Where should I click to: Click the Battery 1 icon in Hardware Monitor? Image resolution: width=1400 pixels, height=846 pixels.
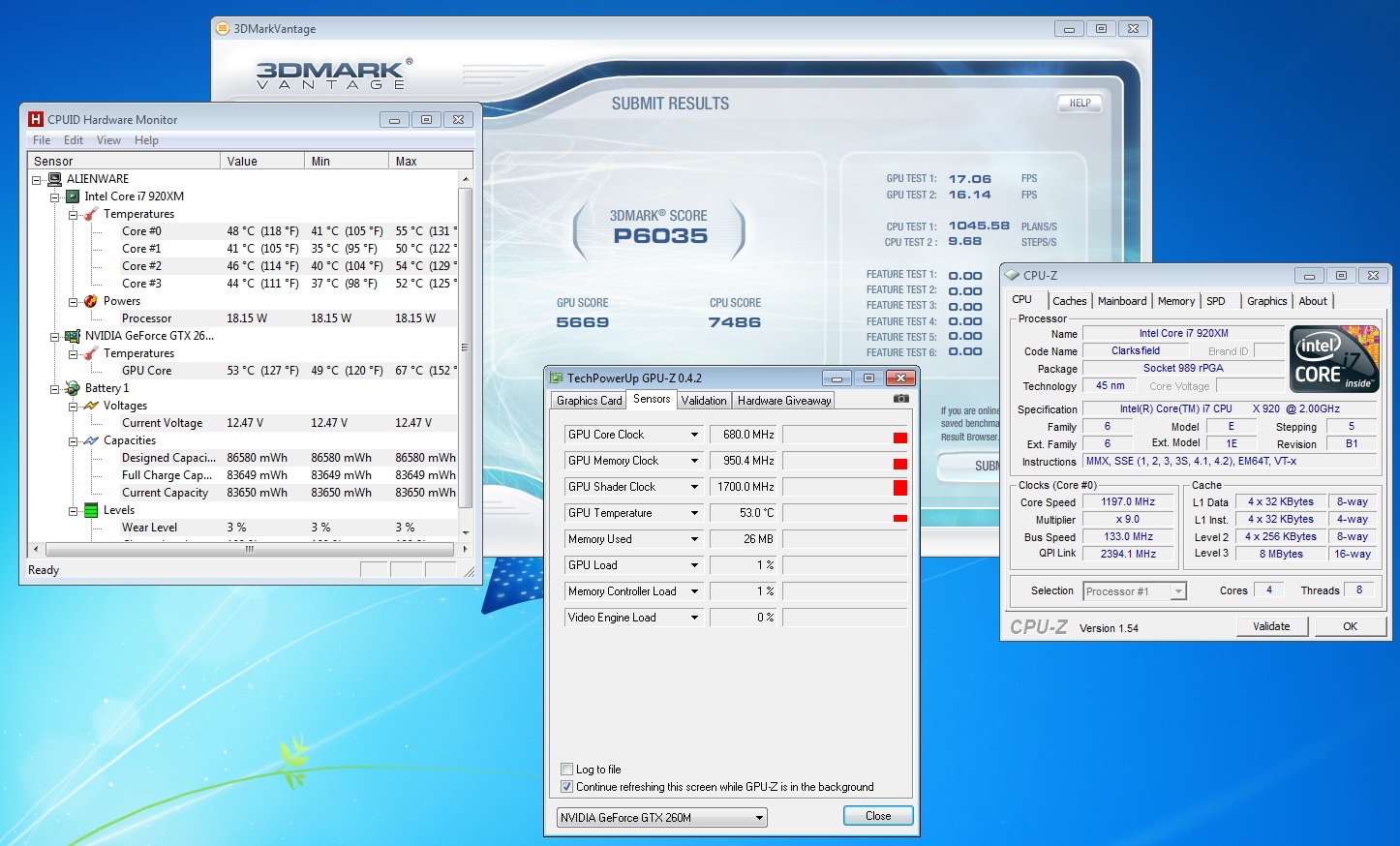coord(73,388)
